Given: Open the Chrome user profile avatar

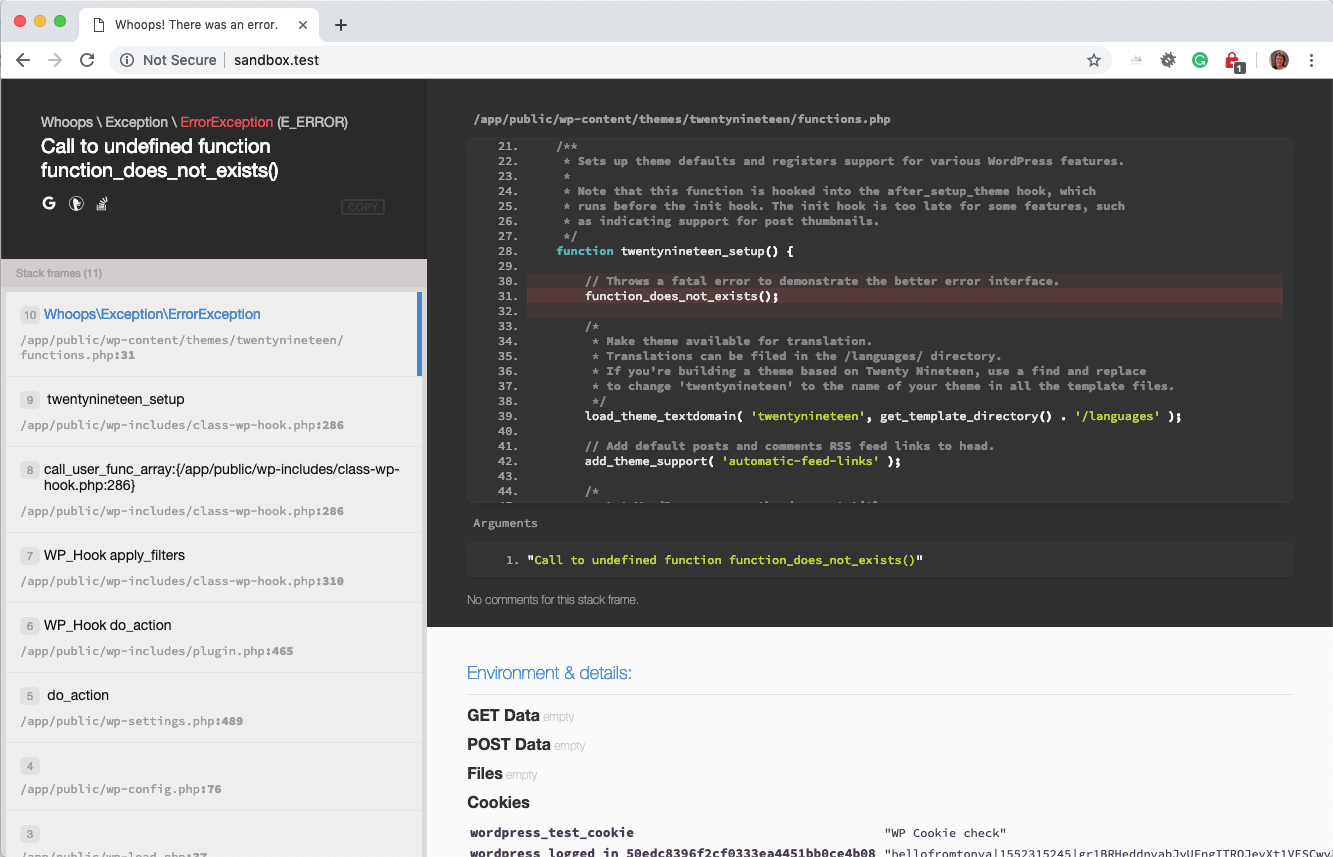Looking at the screenshot, I should click(x=1278, y=60).
